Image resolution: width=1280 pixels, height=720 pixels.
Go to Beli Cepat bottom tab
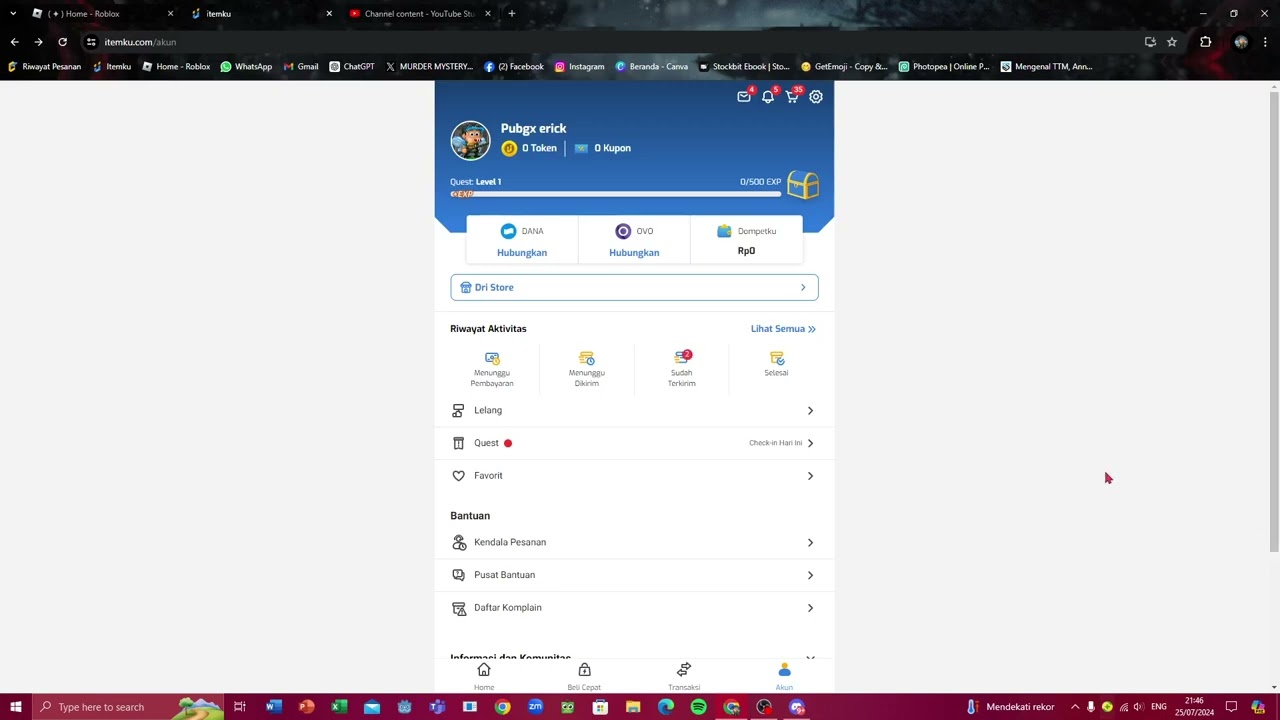(x=584, y=676)
